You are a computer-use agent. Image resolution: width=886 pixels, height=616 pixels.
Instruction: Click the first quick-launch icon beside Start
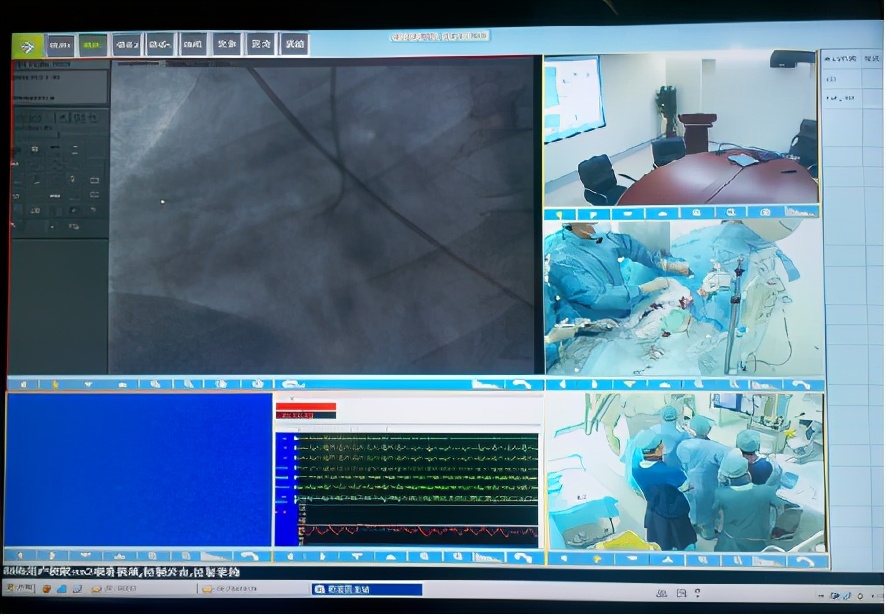click(47, 589)
